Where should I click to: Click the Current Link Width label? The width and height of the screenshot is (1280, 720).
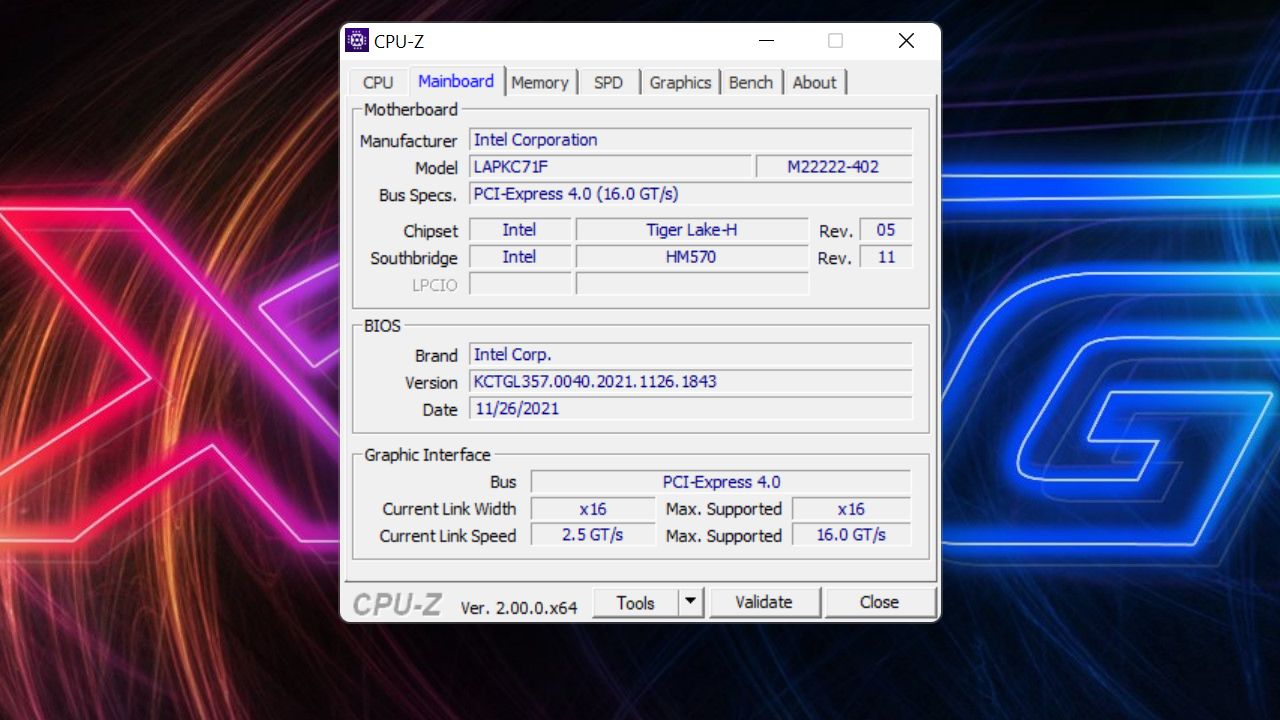click(449, 509)
